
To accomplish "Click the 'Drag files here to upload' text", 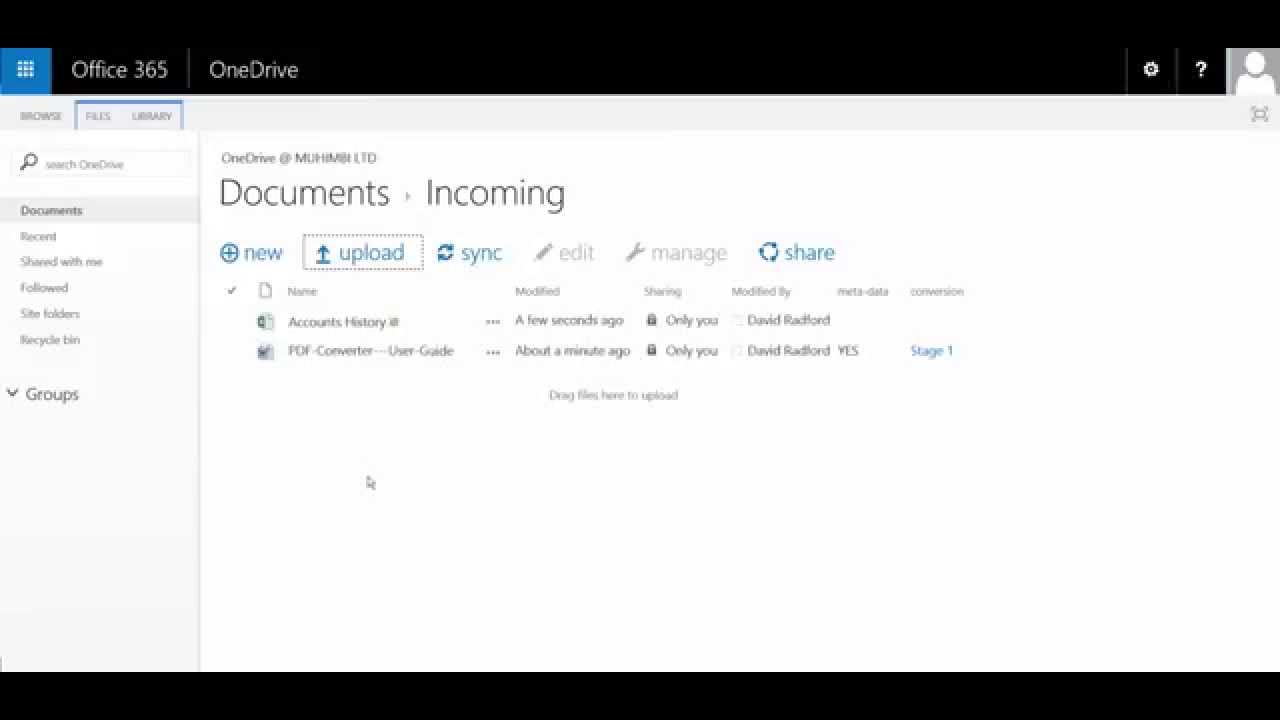I will click(x=613, y=395).
